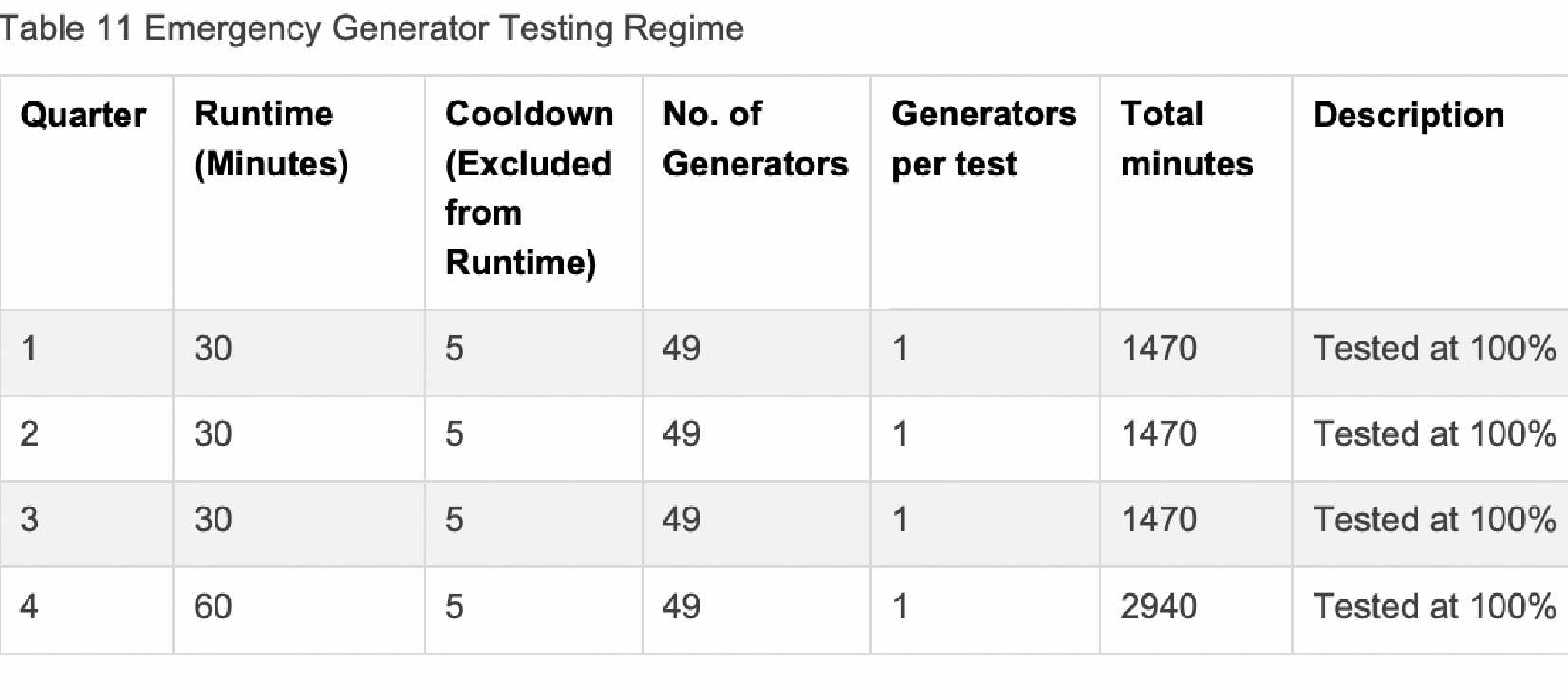Click Quarter 3 description "Tested at 100%"

point(1433,519)
